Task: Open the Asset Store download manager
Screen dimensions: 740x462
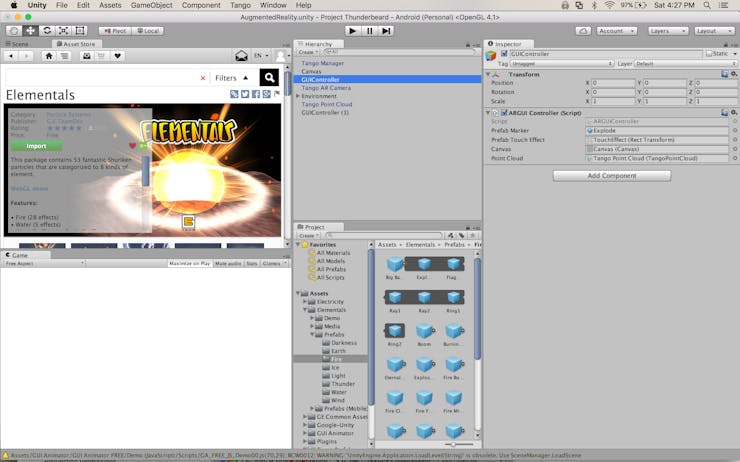Action: pyautogui.click(x=86, y=56)
